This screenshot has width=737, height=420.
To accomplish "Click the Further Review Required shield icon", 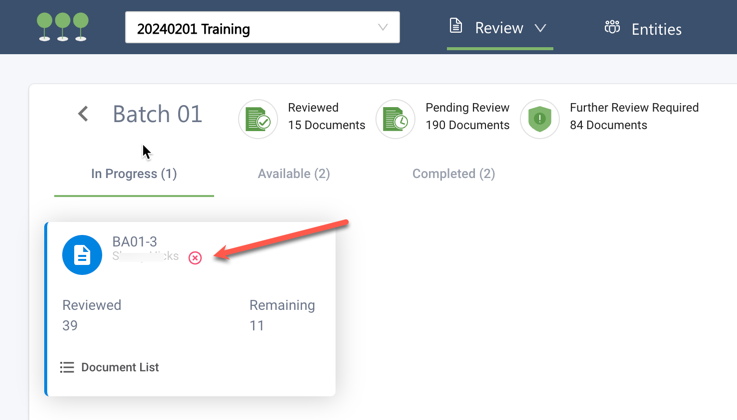I will 540,119.
